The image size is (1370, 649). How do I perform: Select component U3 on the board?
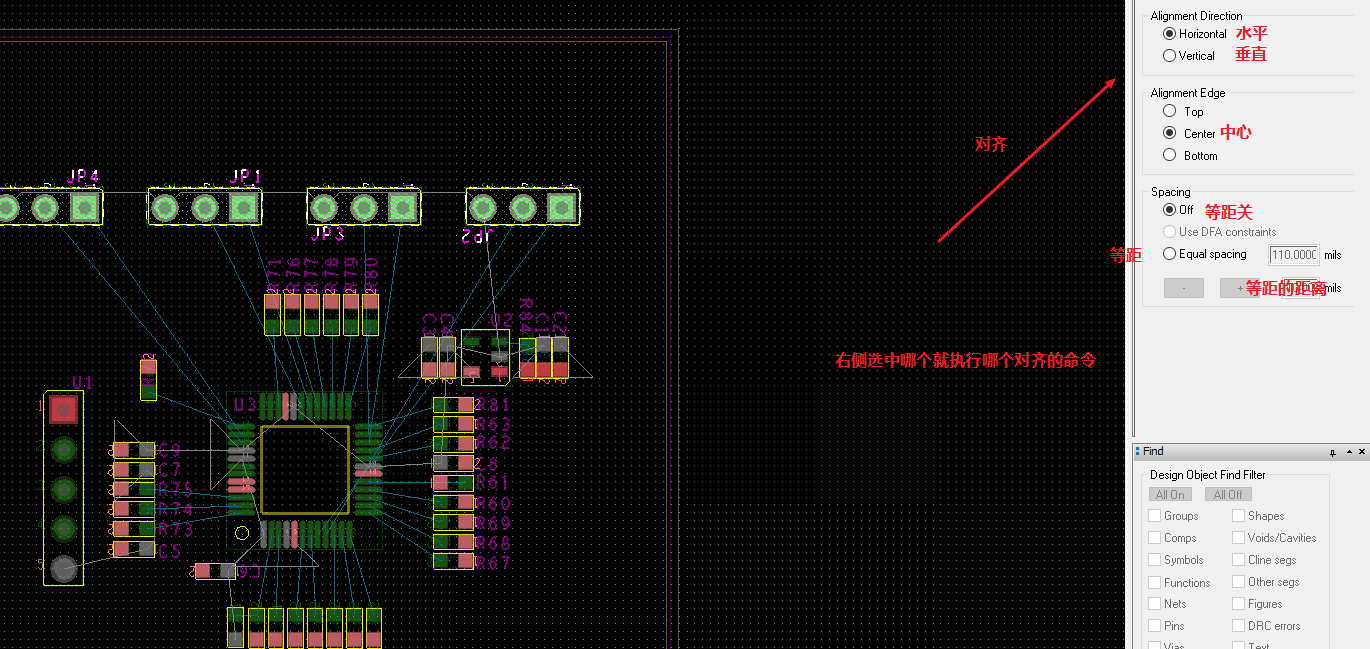[x=303, y=468]
